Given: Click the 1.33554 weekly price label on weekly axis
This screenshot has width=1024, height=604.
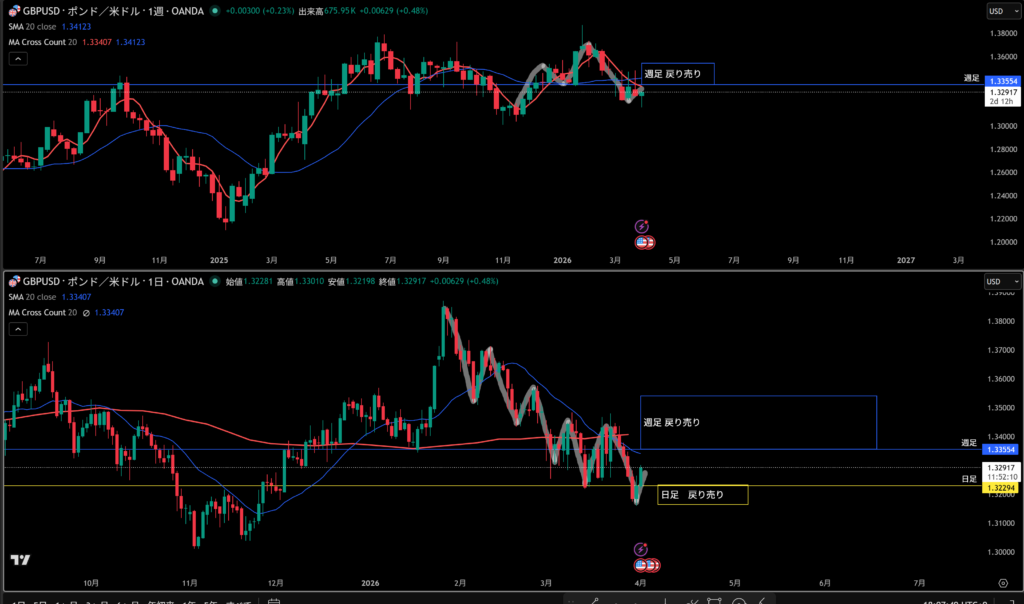Looking at the screenshot, I should pyautogui.click(x=1001, y=80).
